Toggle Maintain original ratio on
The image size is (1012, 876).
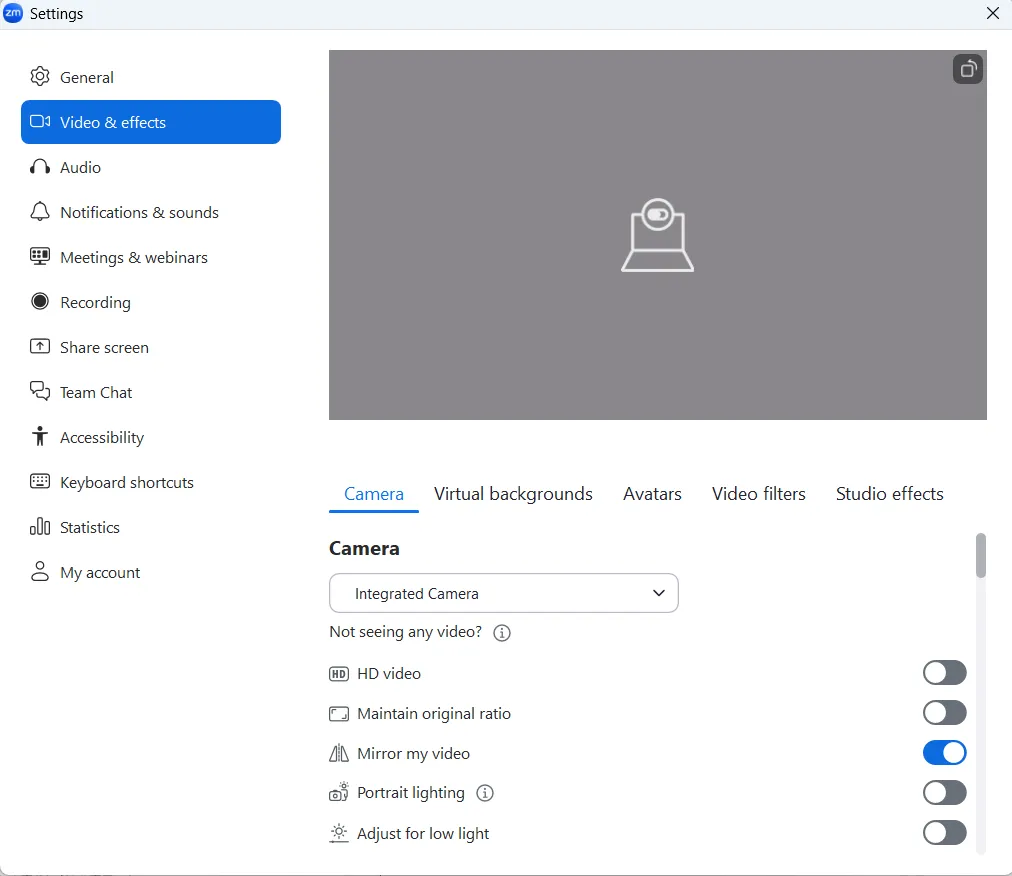(x=944, y=713)
